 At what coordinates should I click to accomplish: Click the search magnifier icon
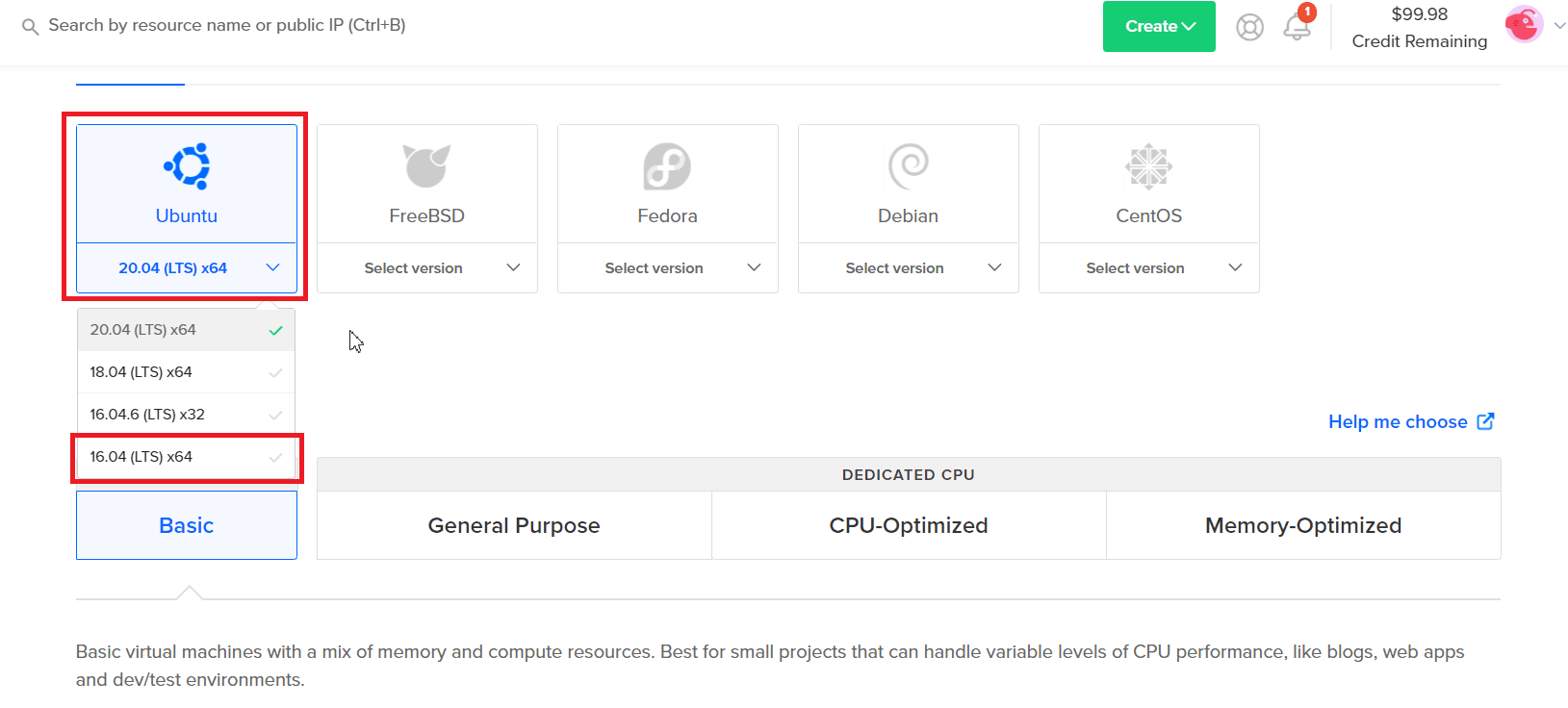(x=30, y=27)
